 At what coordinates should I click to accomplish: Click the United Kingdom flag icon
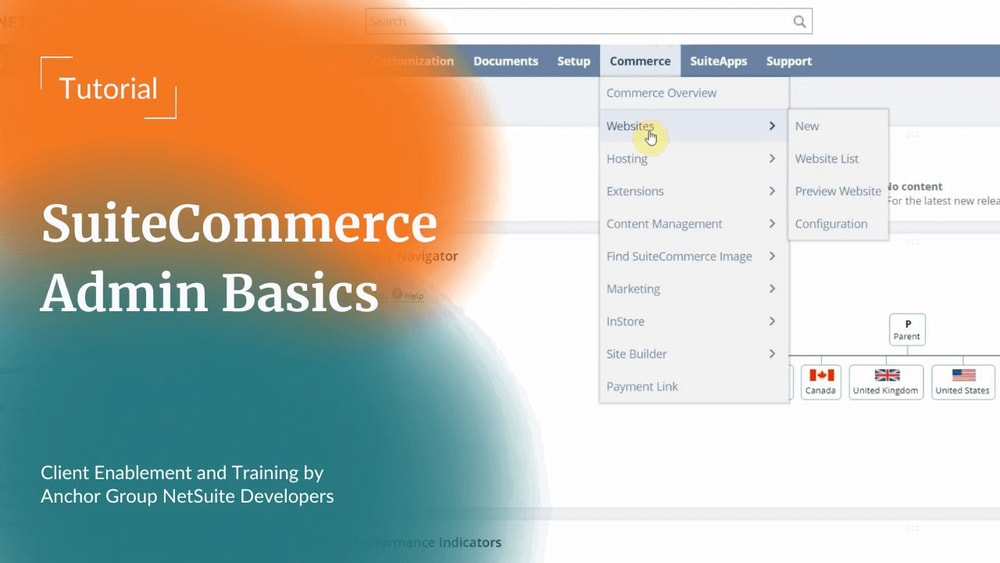point(887,375)
